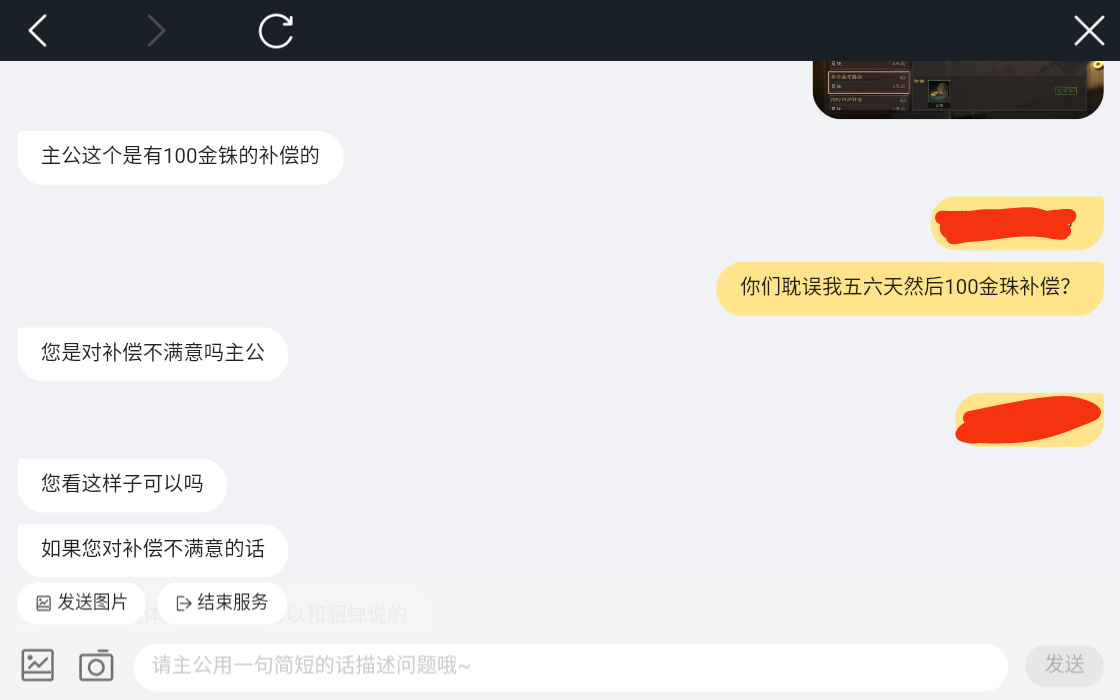
Task: Click the exit icon inside 结束服务
Action: (x=184, y=604)
